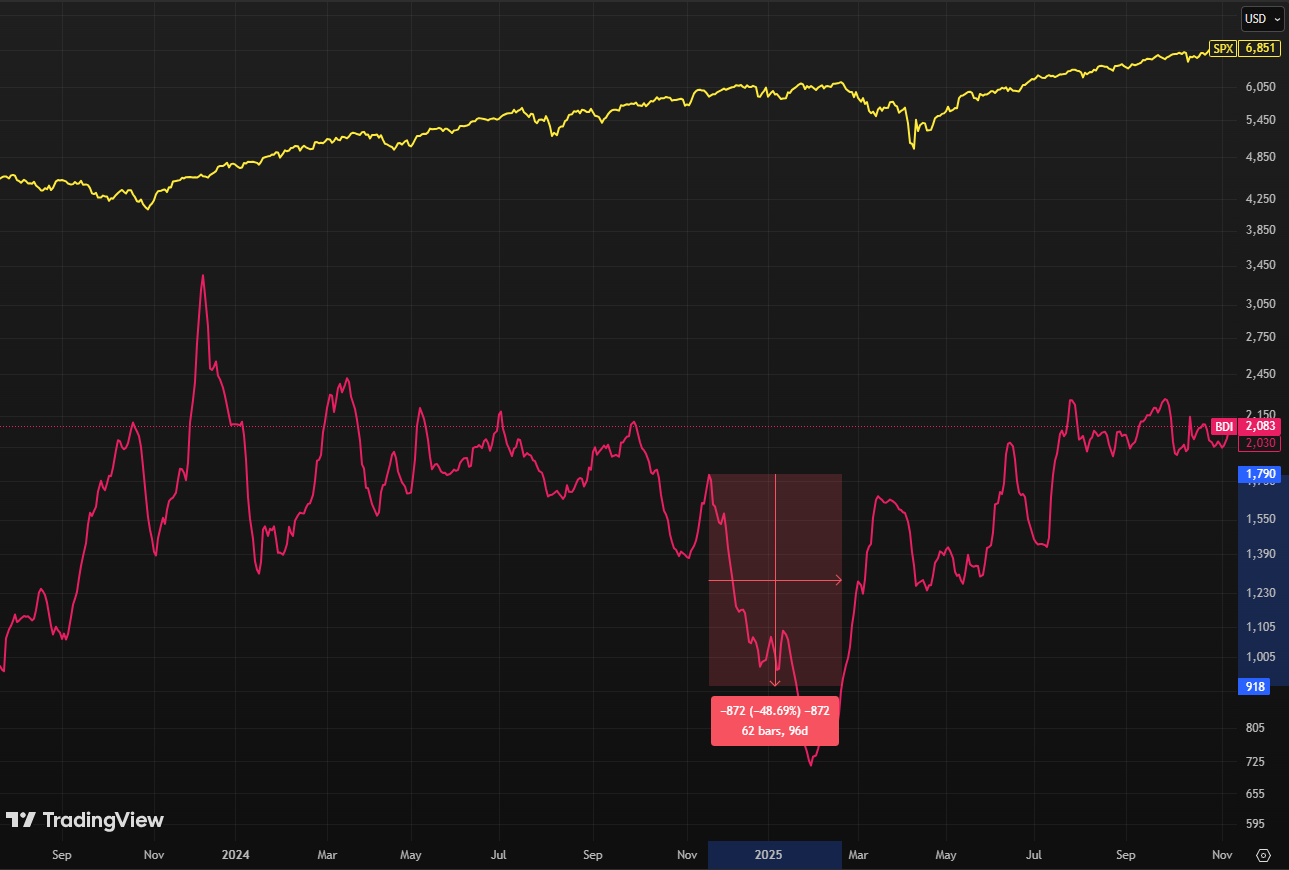Select the SPX 6,851 price label
Screen dimensions: 1289x870
1260,48
